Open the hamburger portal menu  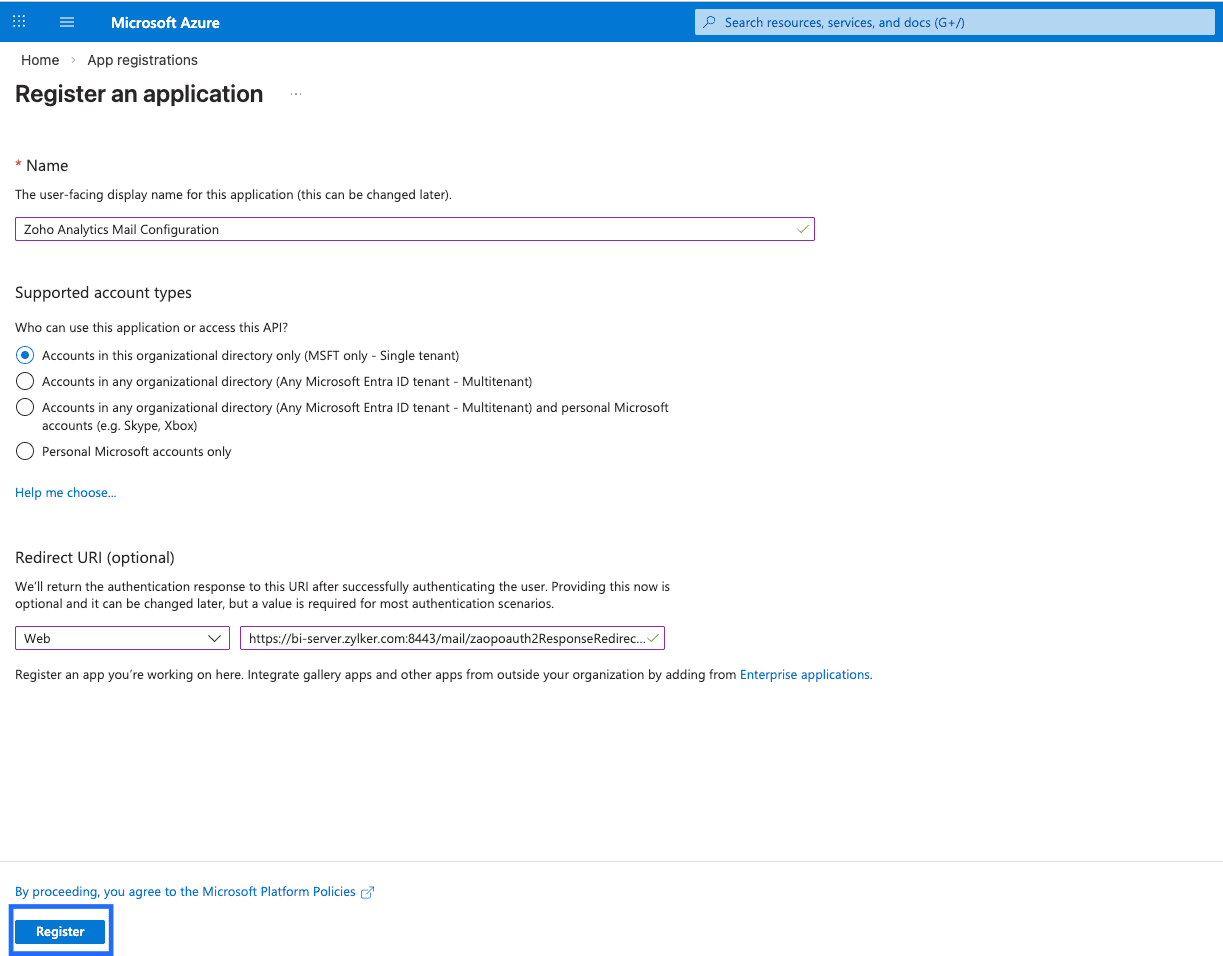point(67,22)
